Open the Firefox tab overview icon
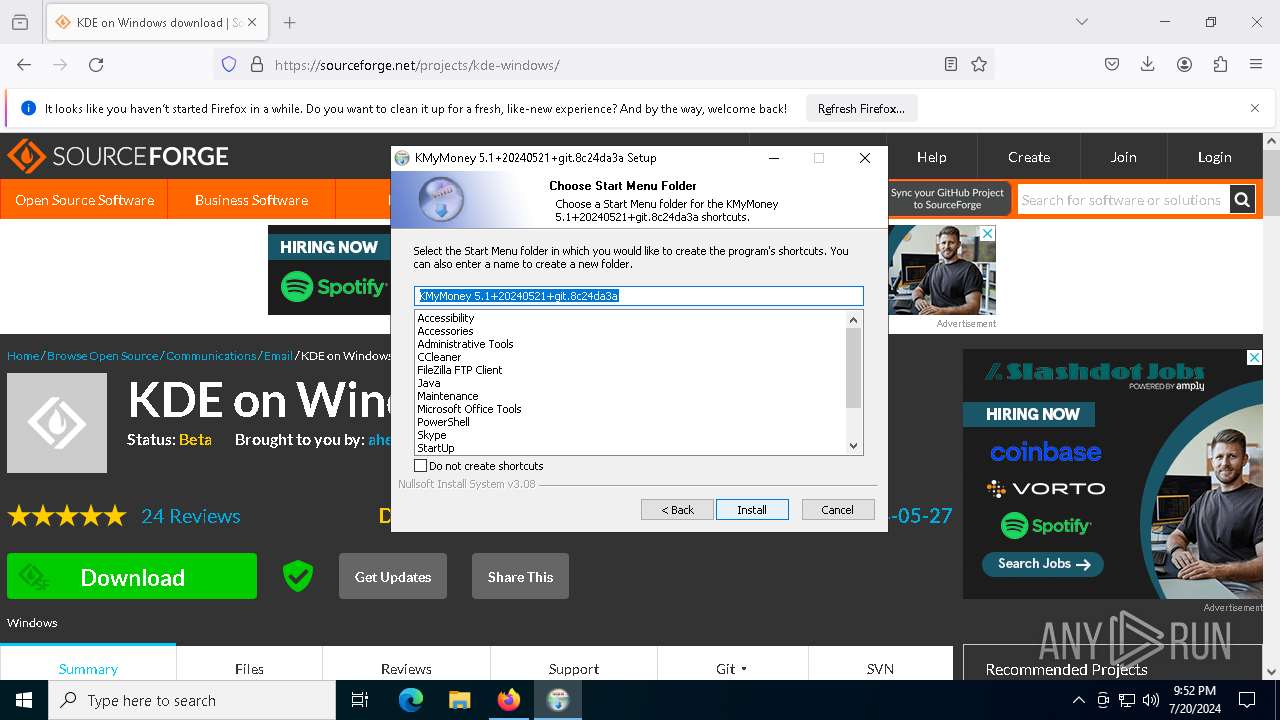Viewport: 1280px width, 720px height. pos(20,22)
